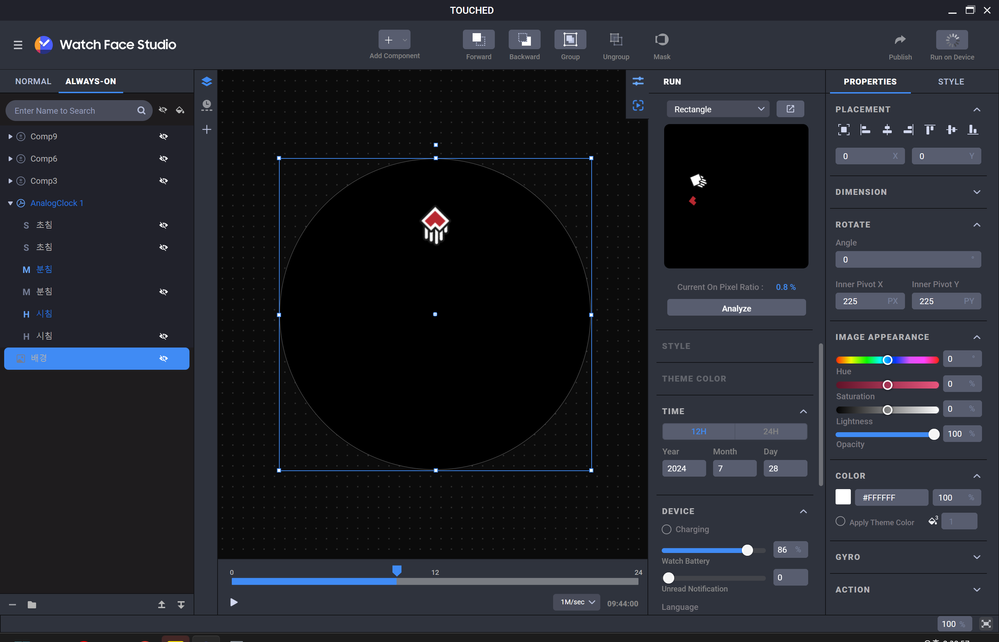Screen dimensions: 999x642
Task: Click the Watch Battery slider handle
Action: click(x=747, y=550)
